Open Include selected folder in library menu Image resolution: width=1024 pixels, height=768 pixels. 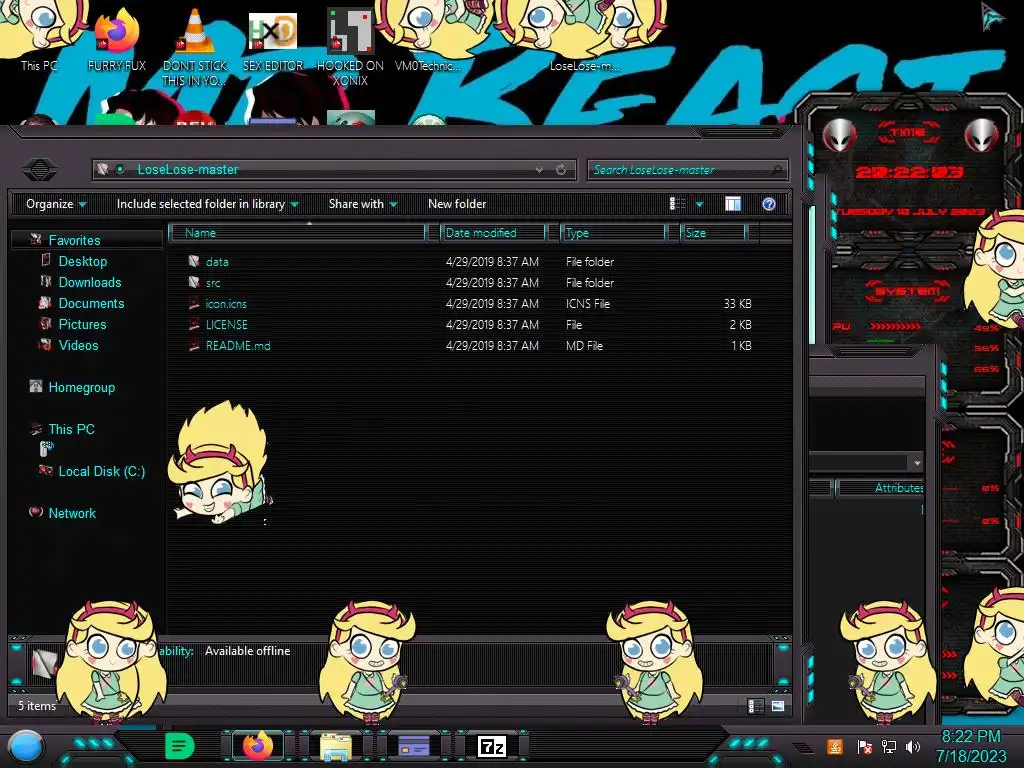pos(208,204)
